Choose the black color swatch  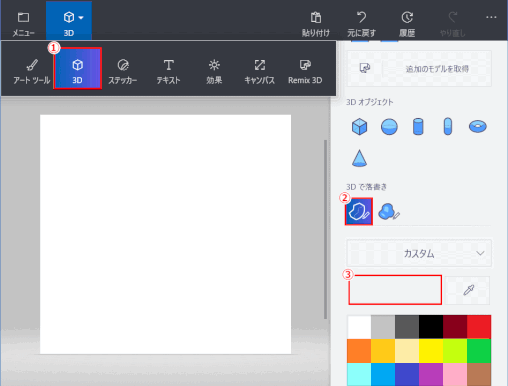[431, 327]
